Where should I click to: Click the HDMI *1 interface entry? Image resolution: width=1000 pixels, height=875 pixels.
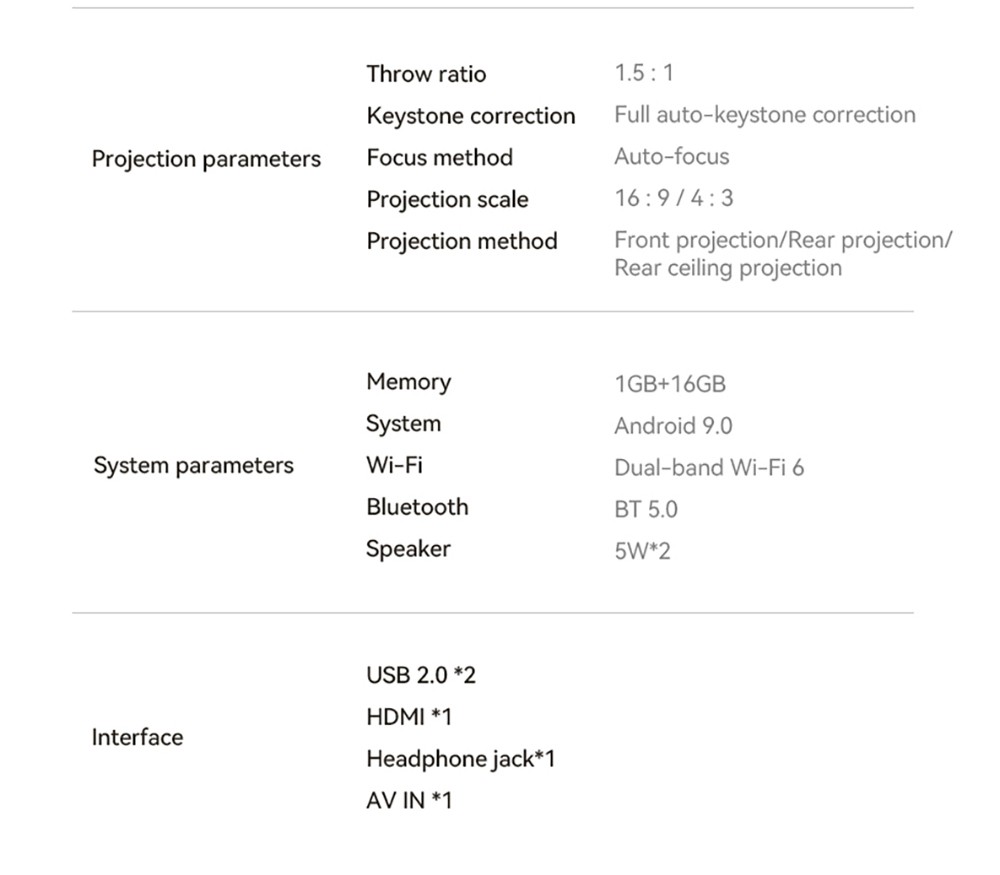coord(409,717)
